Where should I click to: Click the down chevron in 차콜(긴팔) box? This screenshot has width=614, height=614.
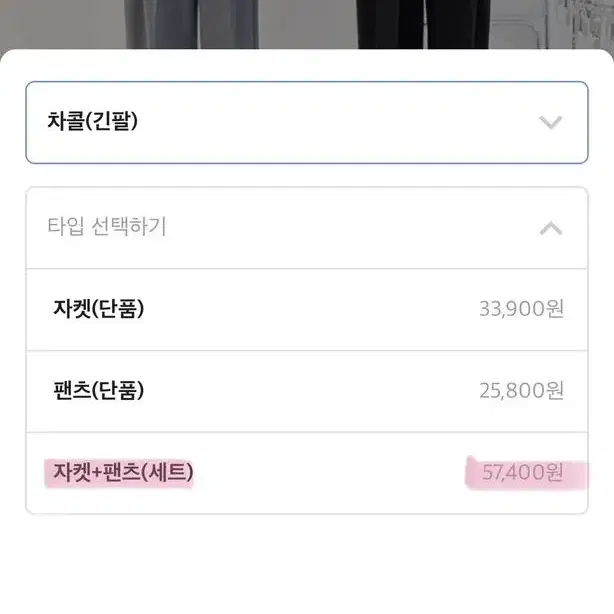[551, 122]
